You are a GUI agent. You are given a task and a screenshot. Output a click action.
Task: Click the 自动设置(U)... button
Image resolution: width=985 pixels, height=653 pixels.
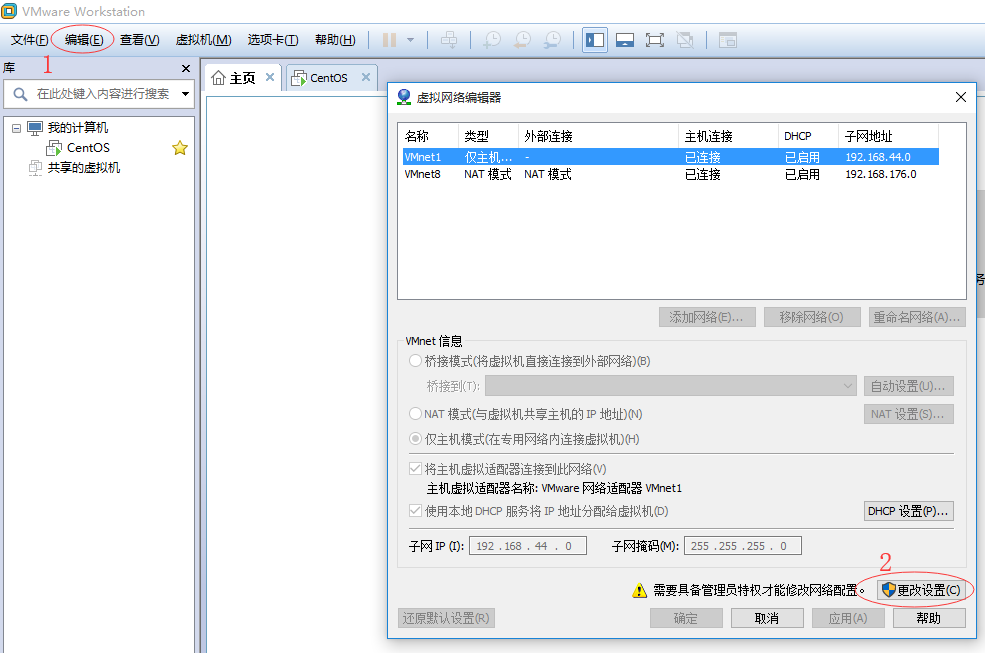[x=908, y=386]
